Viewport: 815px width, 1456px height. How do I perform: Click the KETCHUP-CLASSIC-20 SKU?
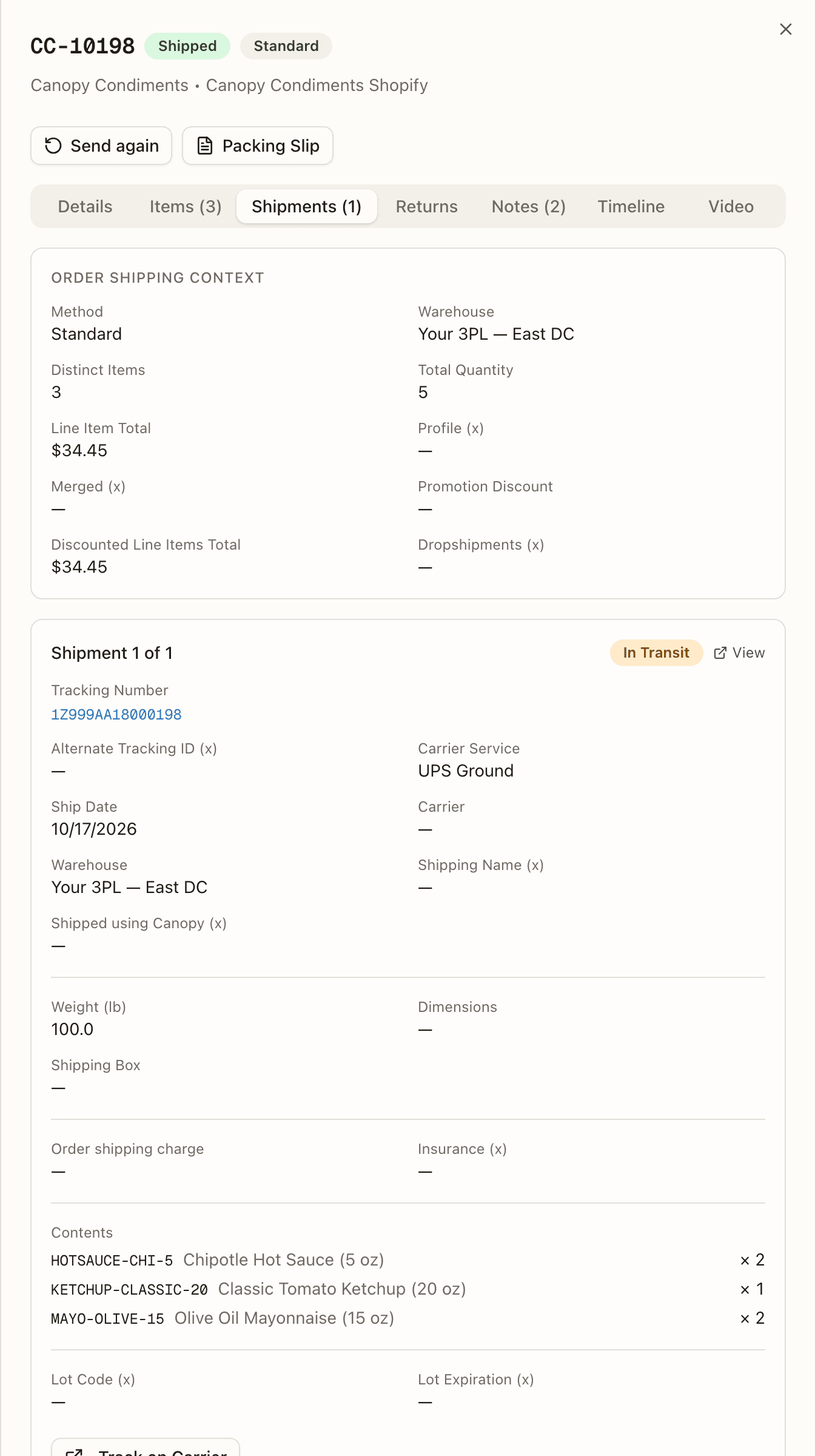(130, 1290)
